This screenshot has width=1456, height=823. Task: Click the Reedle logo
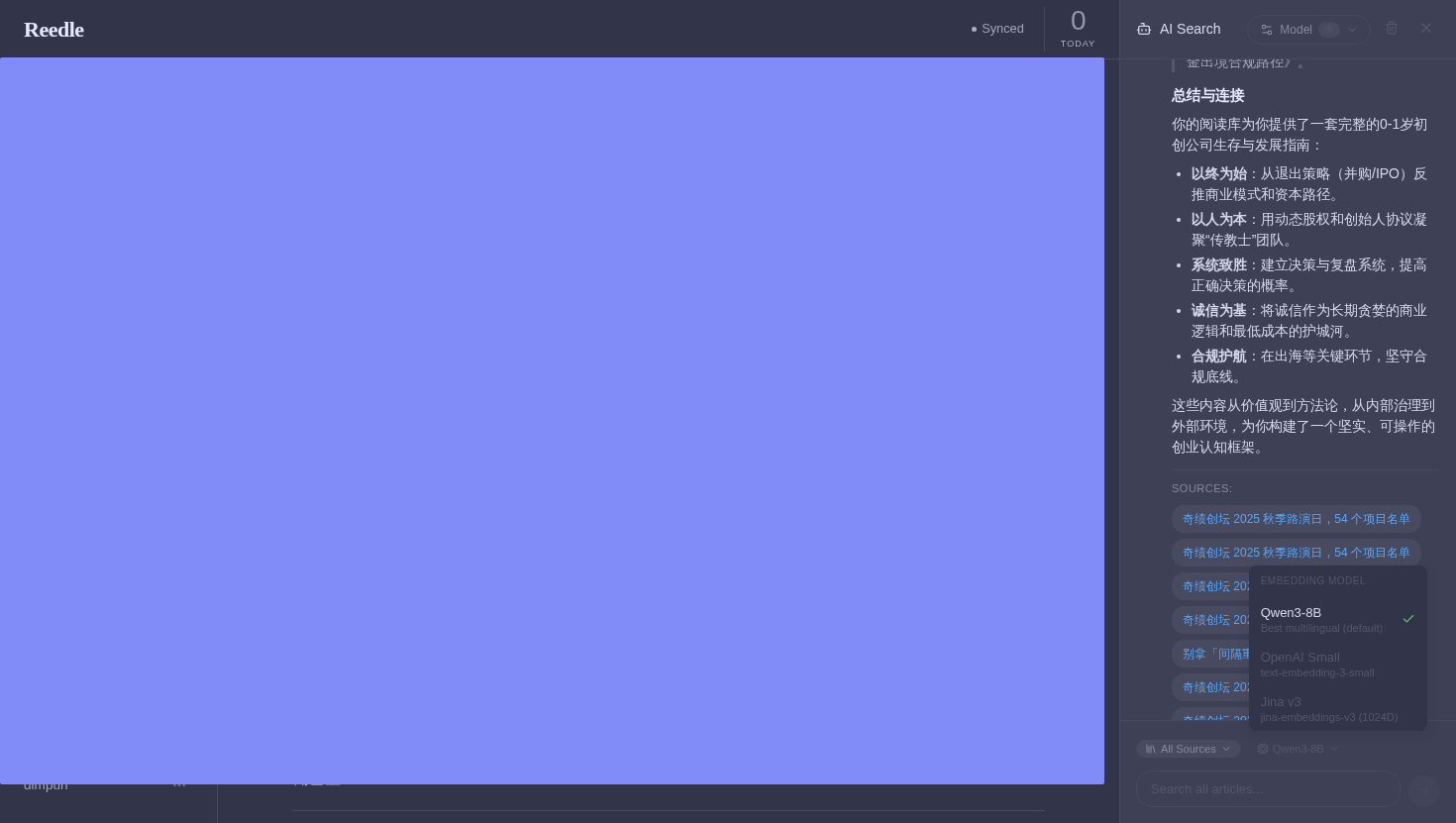(x=53, y=30)
